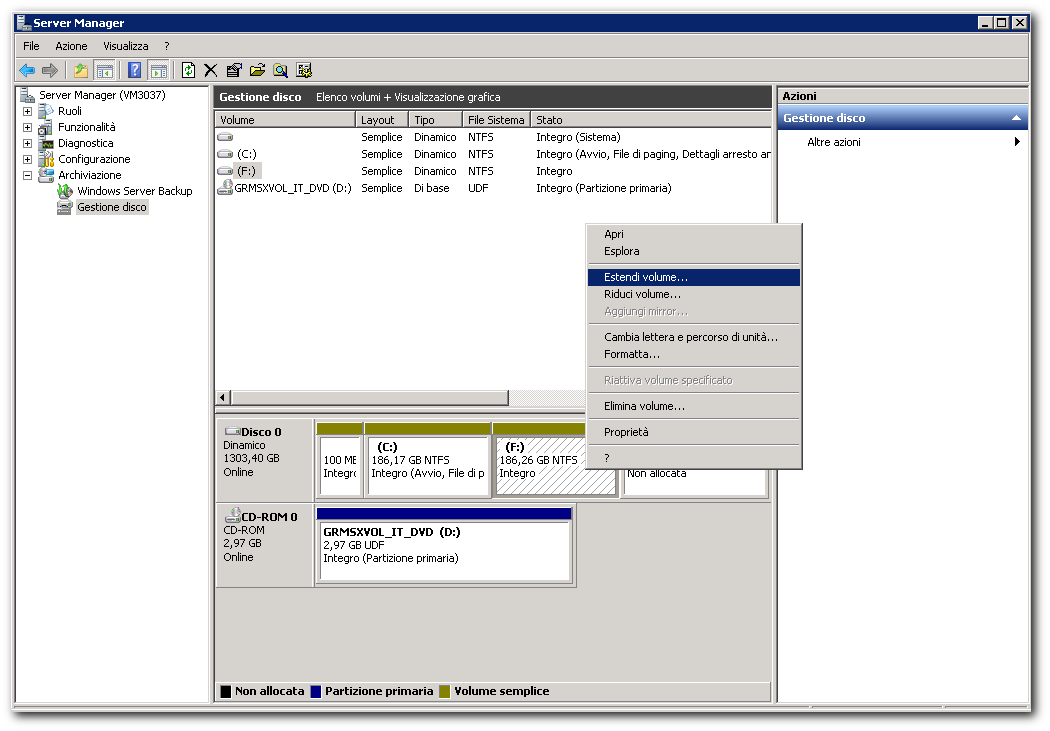
Task: Open the Azione menu
Action: (71, 46)
